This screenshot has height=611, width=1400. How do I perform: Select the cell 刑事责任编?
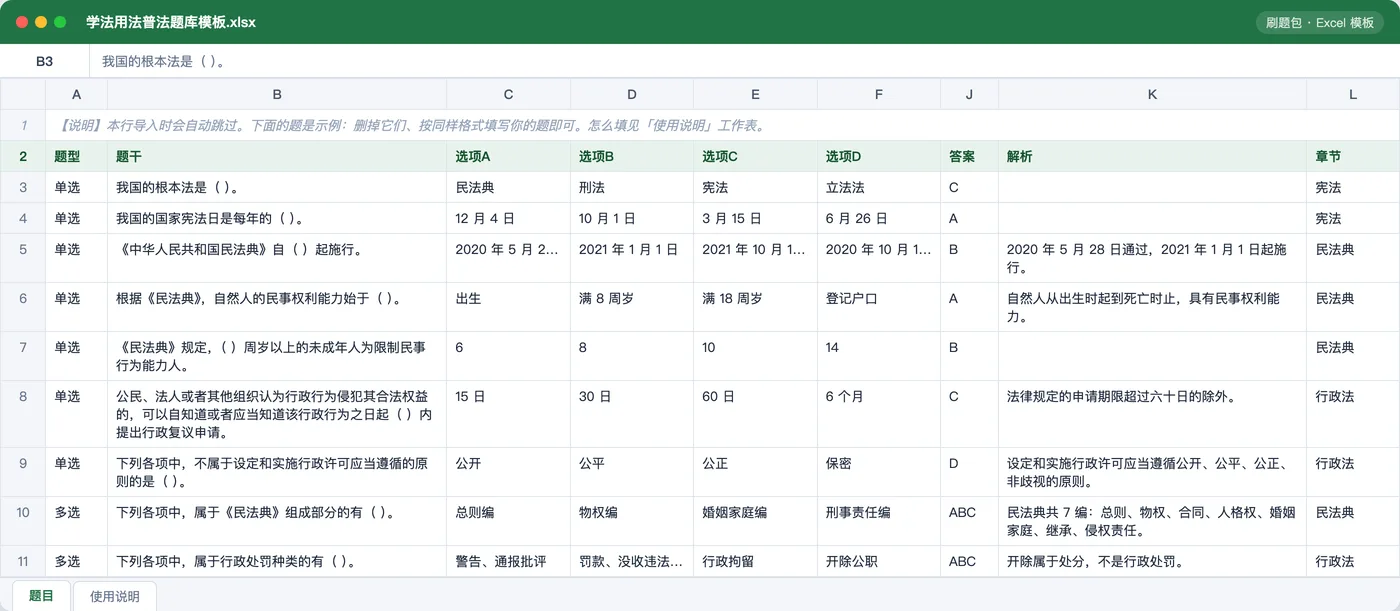[879, 521]
